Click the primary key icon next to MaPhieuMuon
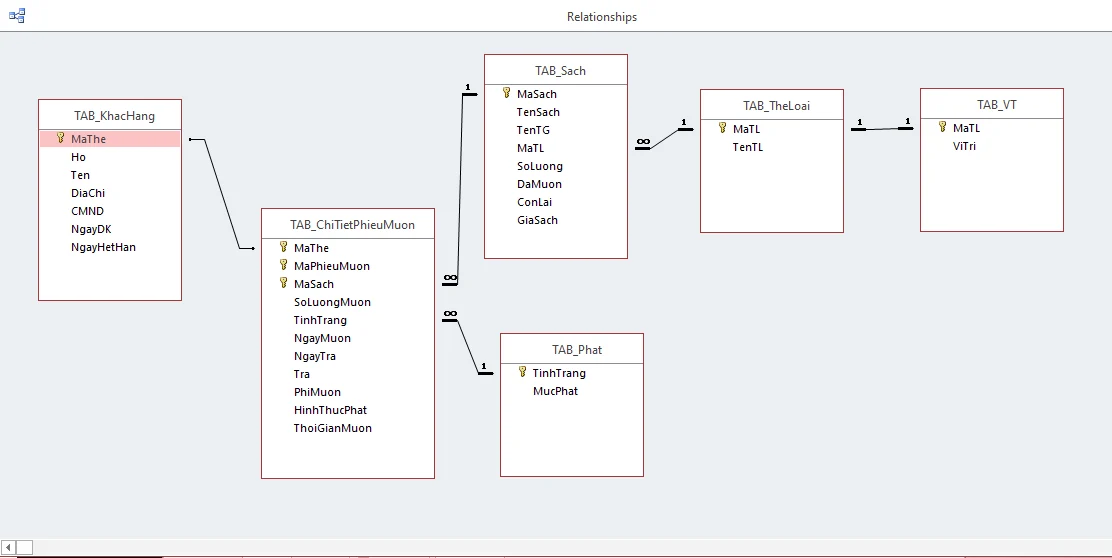Image resolution: width=1112 pixels, height=558 pixels. tap(284, 266)
